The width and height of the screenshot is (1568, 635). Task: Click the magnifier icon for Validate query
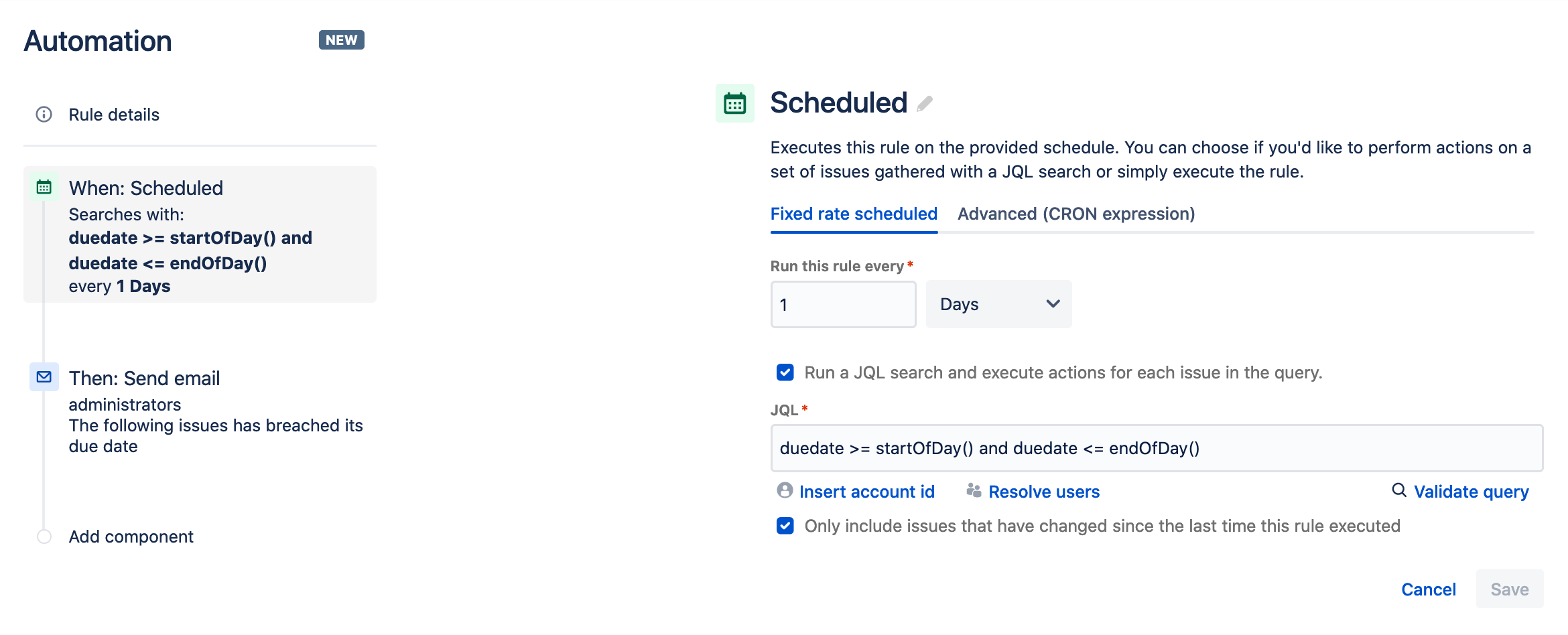click(1398, 491)
